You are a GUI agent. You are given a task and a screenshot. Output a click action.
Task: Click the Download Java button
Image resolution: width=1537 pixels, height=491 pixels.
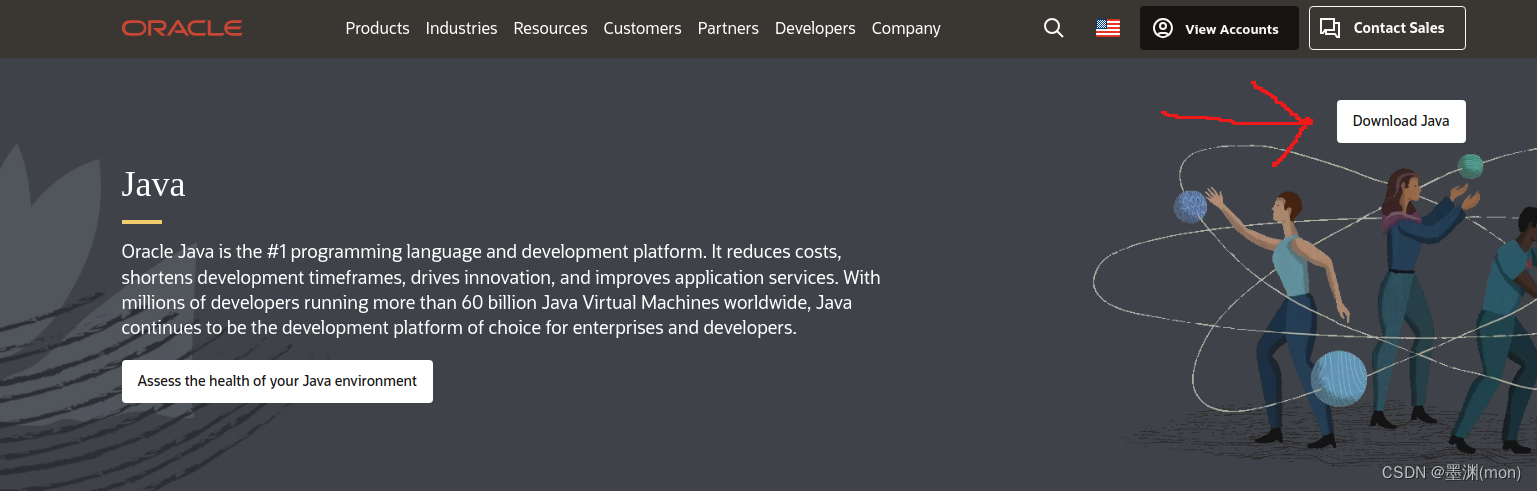(1401, 121)
